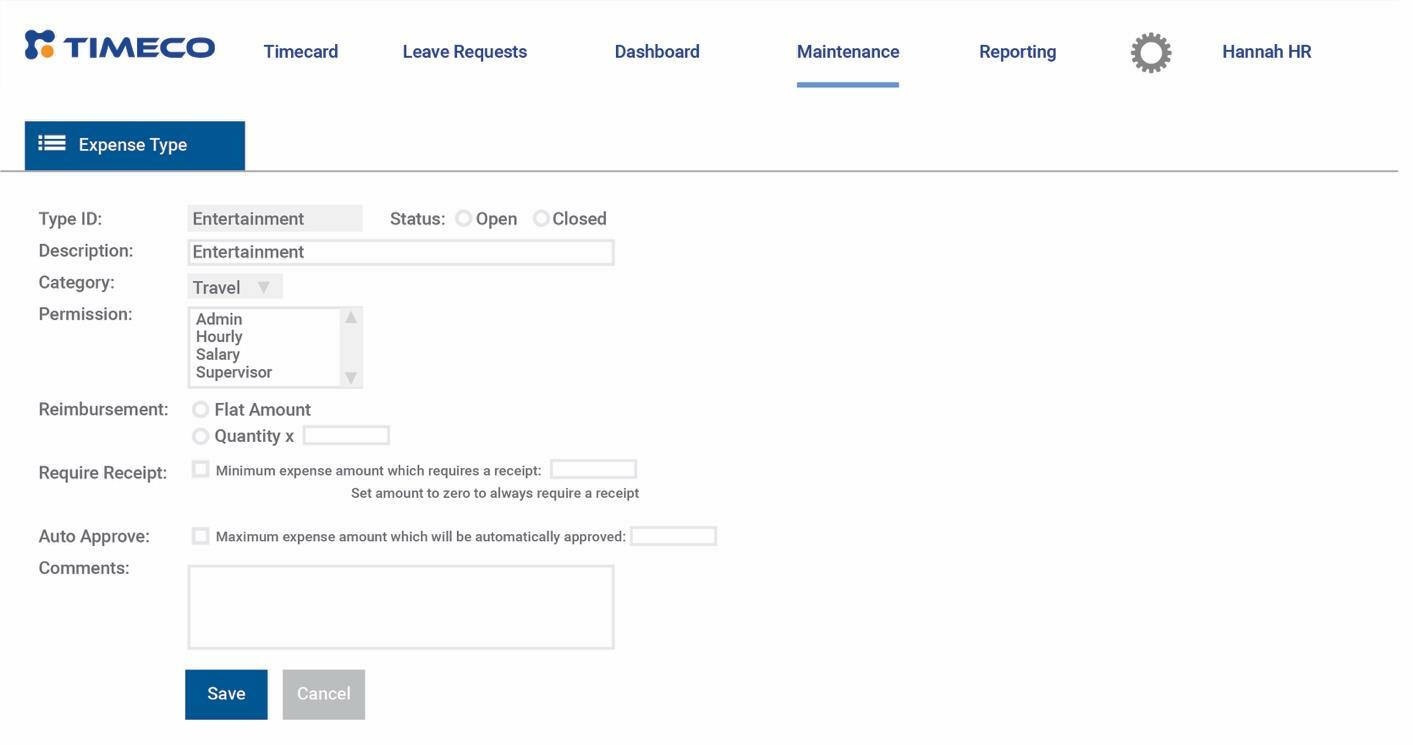Save the Entertainment expense type
Image resolution: width=1413 pixels, height=745 pixels.
[225, 692]
